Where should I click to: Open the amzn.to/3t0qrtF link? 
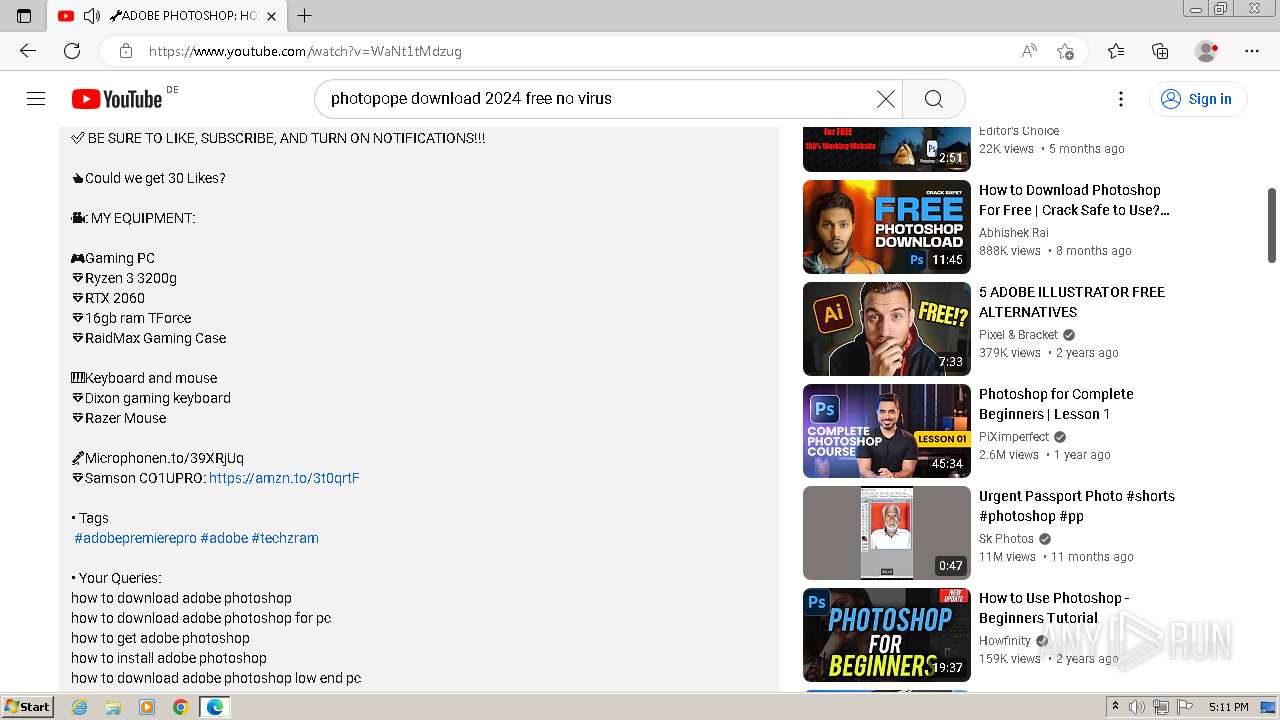click(x=284, y=478)
